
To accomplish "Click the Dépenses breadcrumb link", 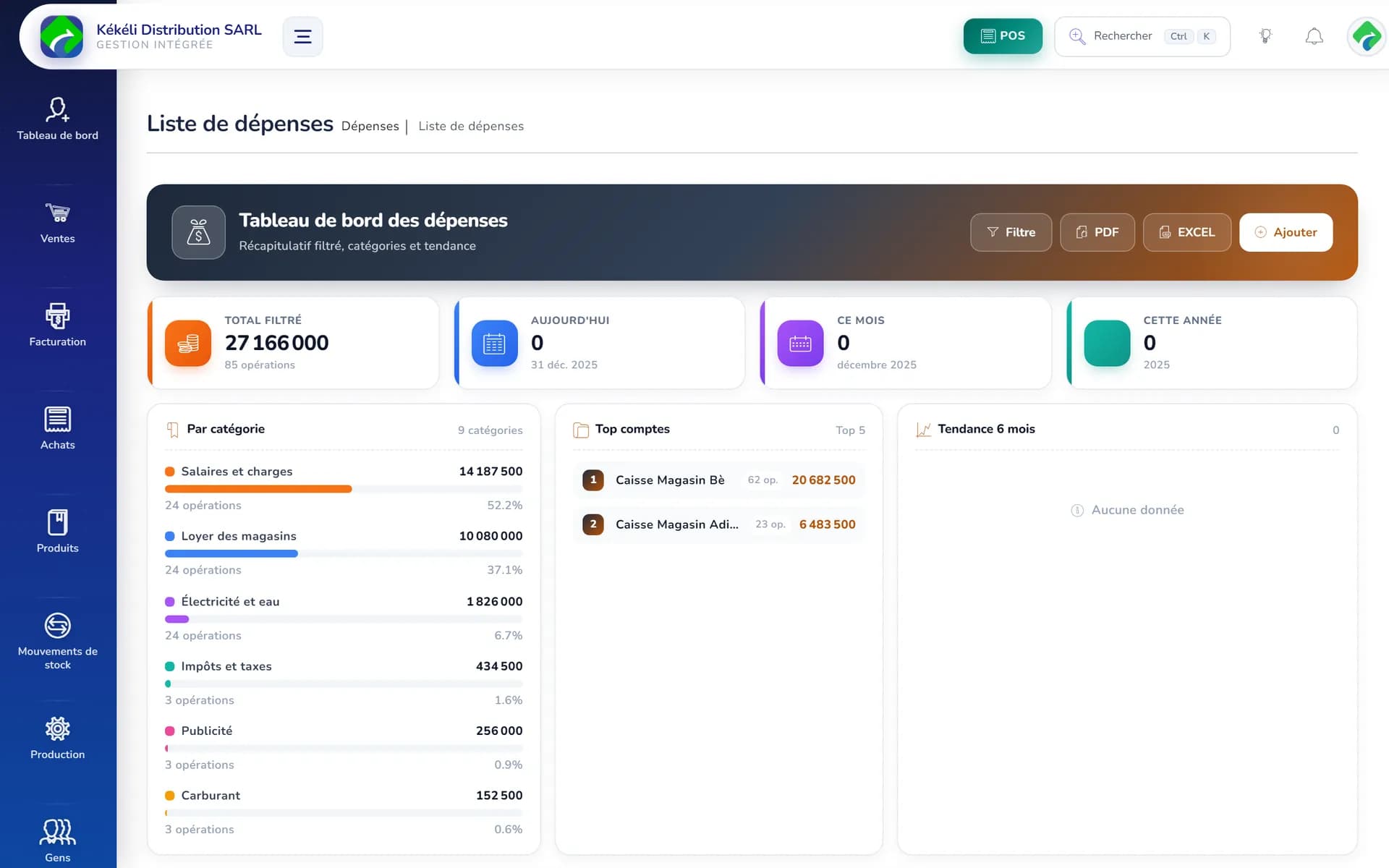I will coord(370,126).
